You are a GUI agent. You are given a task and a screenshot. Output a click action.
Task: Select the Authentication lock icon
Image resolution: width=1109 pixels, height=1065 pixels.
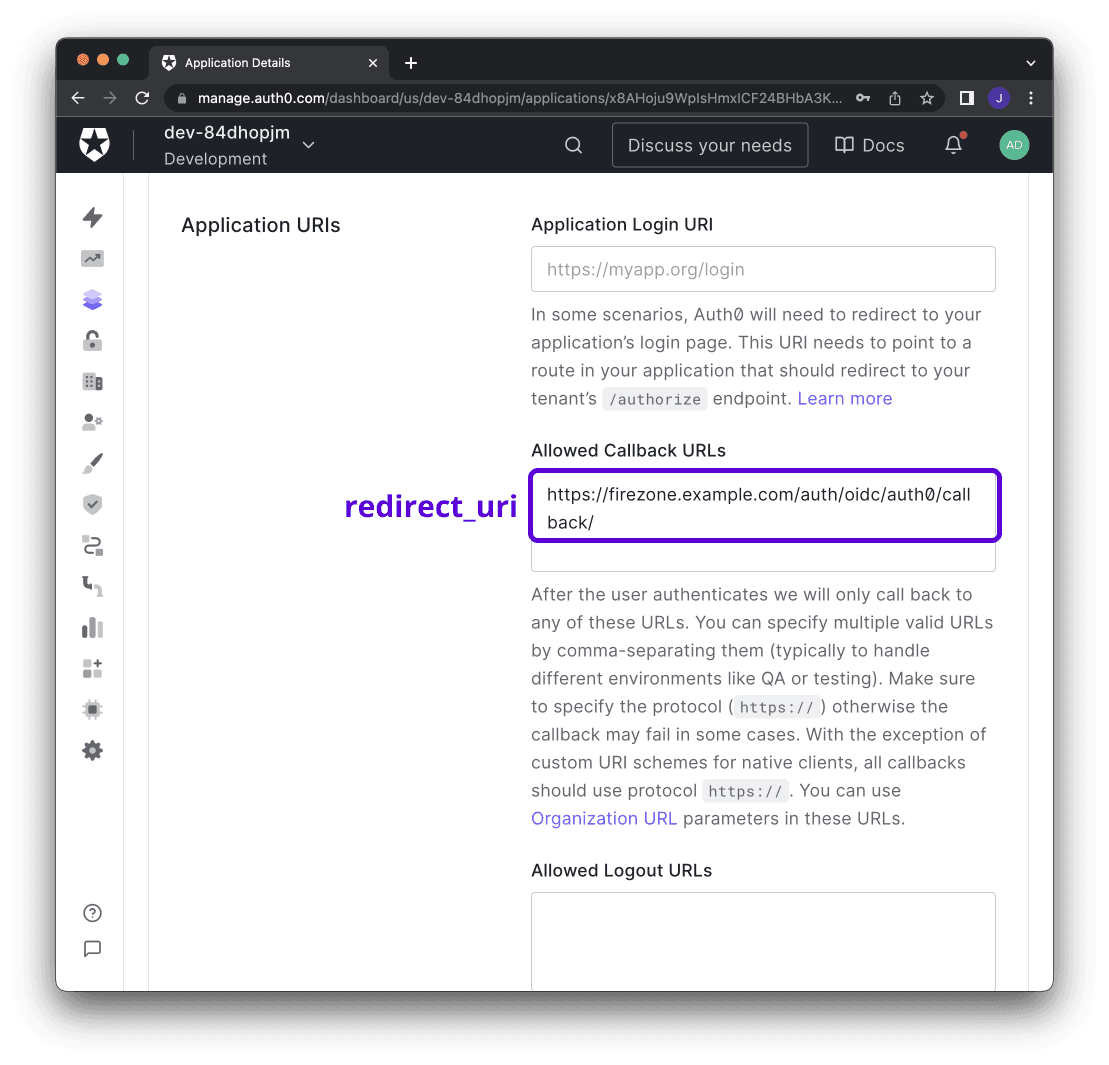[92, 340]
